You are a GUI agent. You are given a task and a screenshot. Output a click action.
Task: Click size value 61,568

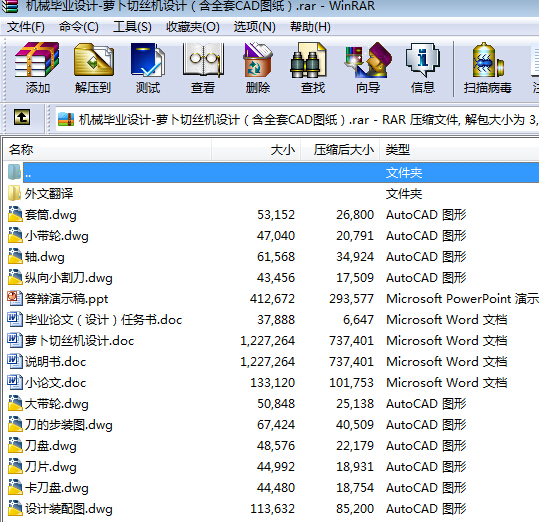[276, 257]
